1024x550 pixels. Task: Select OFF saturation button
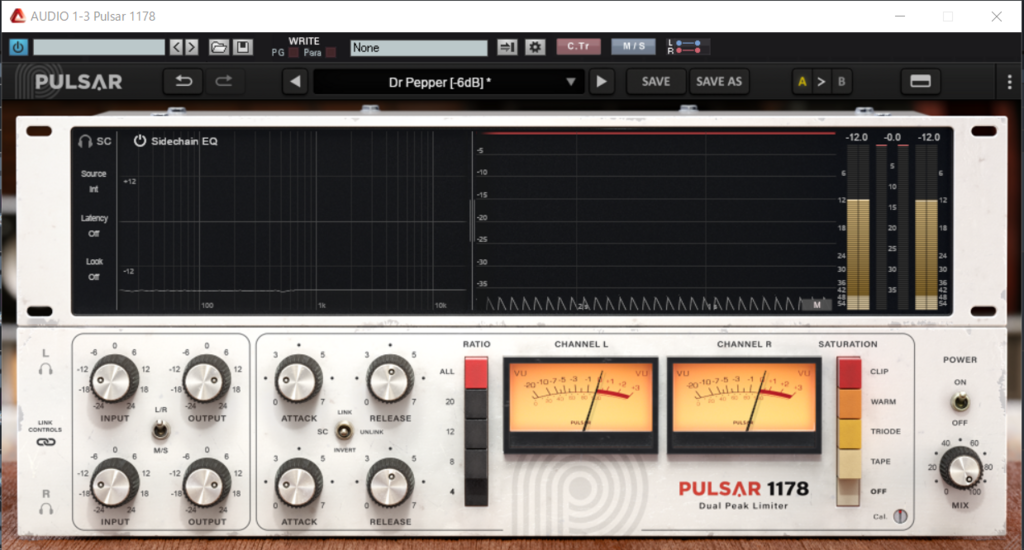(x=849, y=492)
